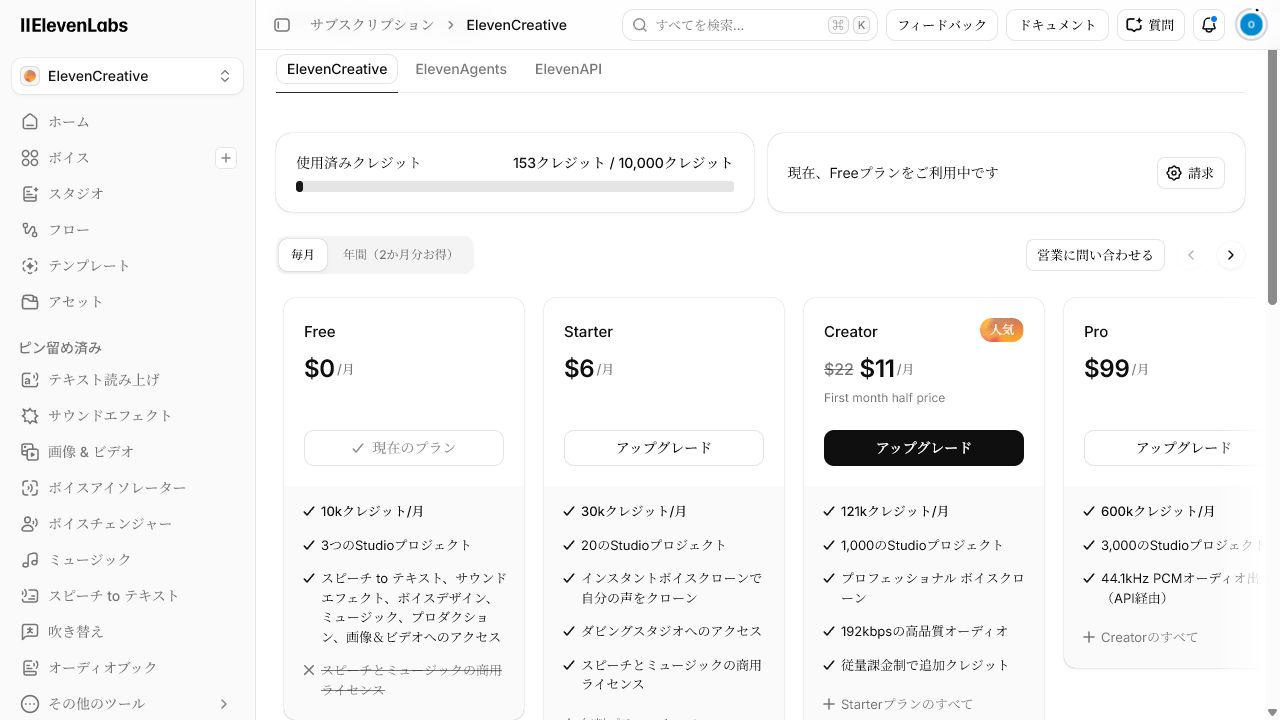
Task: Toggle the sidebar collapse icon
Action: coord(282,25)
